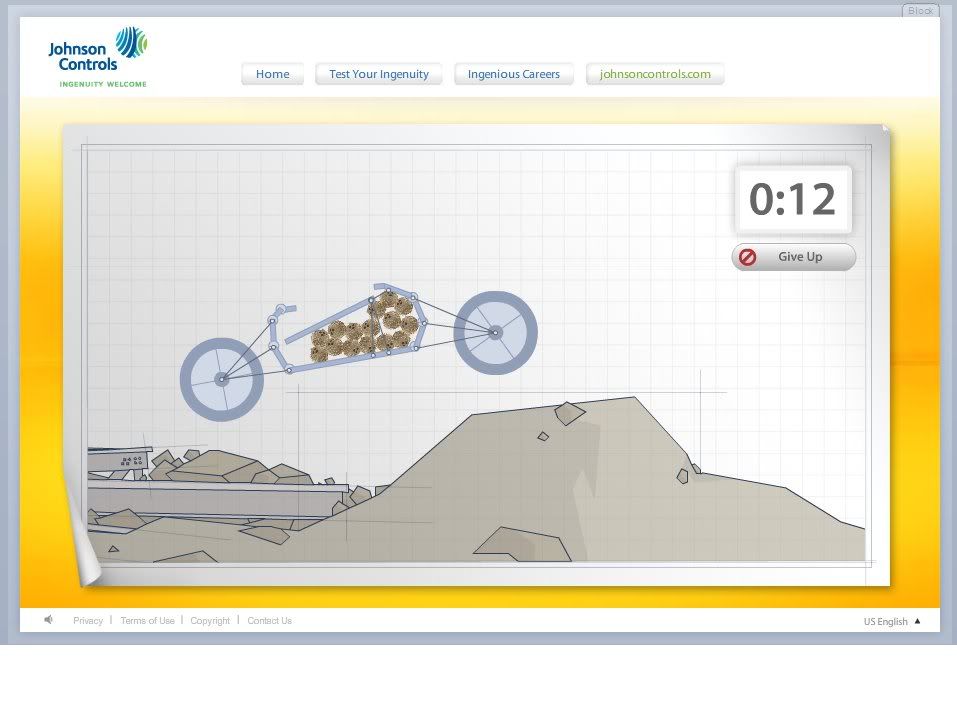Image resolution: width=957 pixels, height=708 pixels.
Task: Open the Ingenious Careers tab
Action: point(513,74)
